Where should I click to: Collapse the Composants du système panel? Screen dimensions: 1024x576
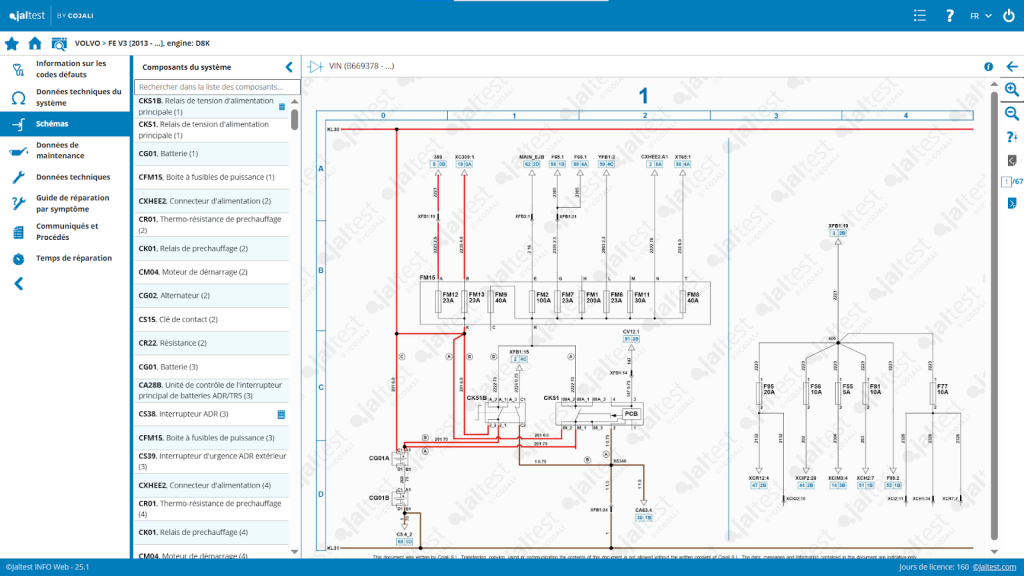289,67
